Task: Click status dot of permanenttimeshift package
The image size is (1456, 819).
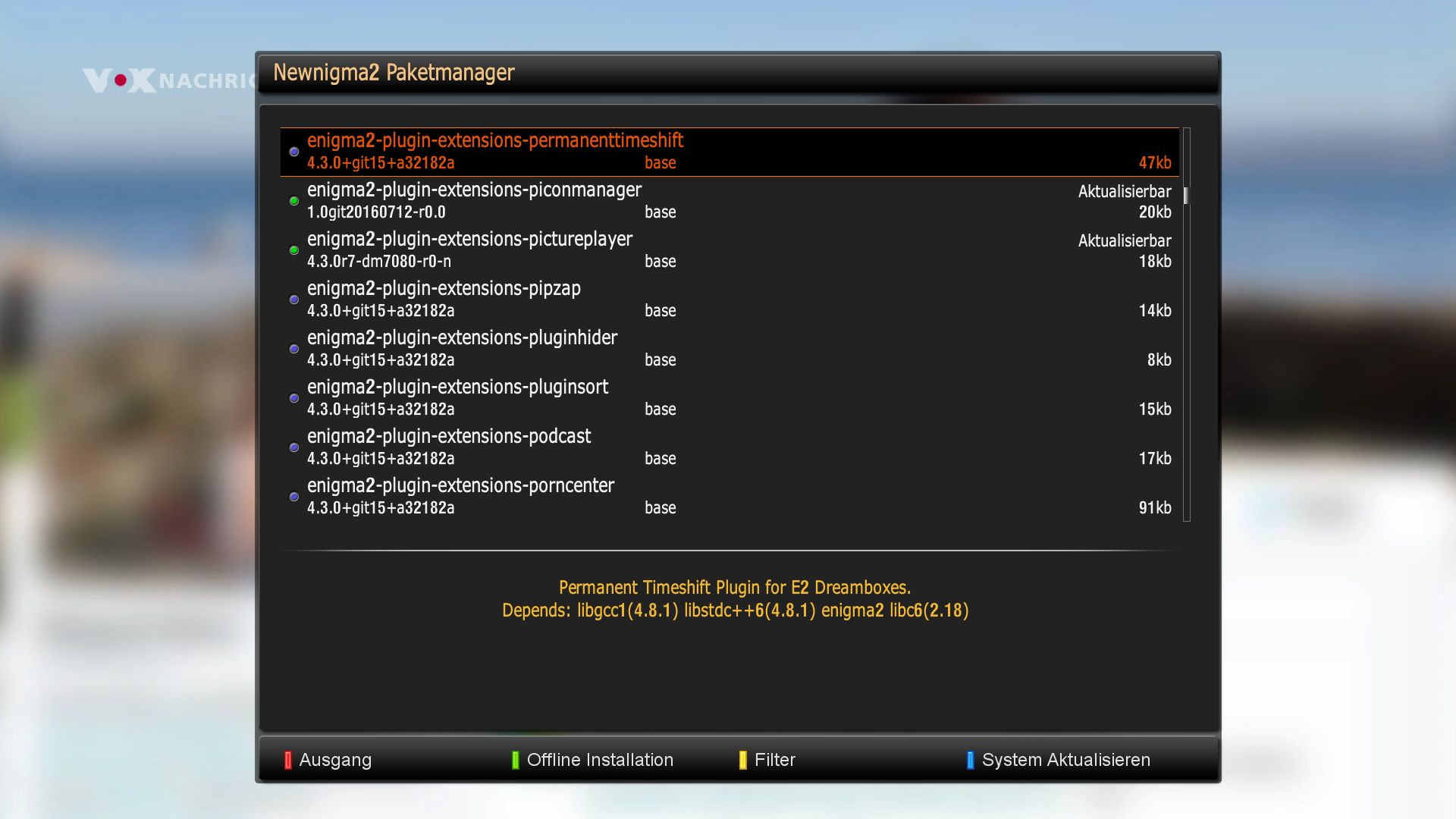Action: click(294, 152)
